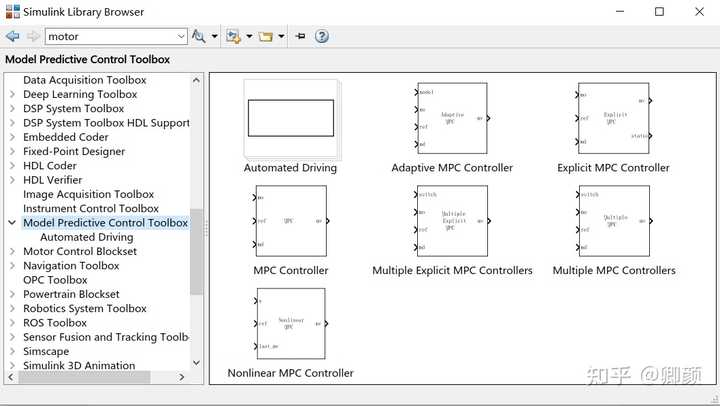Select the Nonlinear MPC Controller block

click(291, 324)
